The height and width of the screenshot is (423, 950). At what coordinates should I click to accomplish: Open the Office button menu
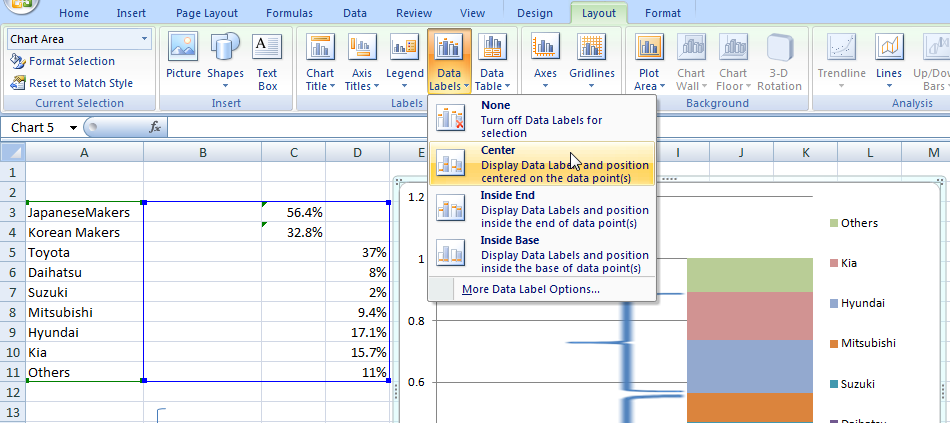point(20,5)
